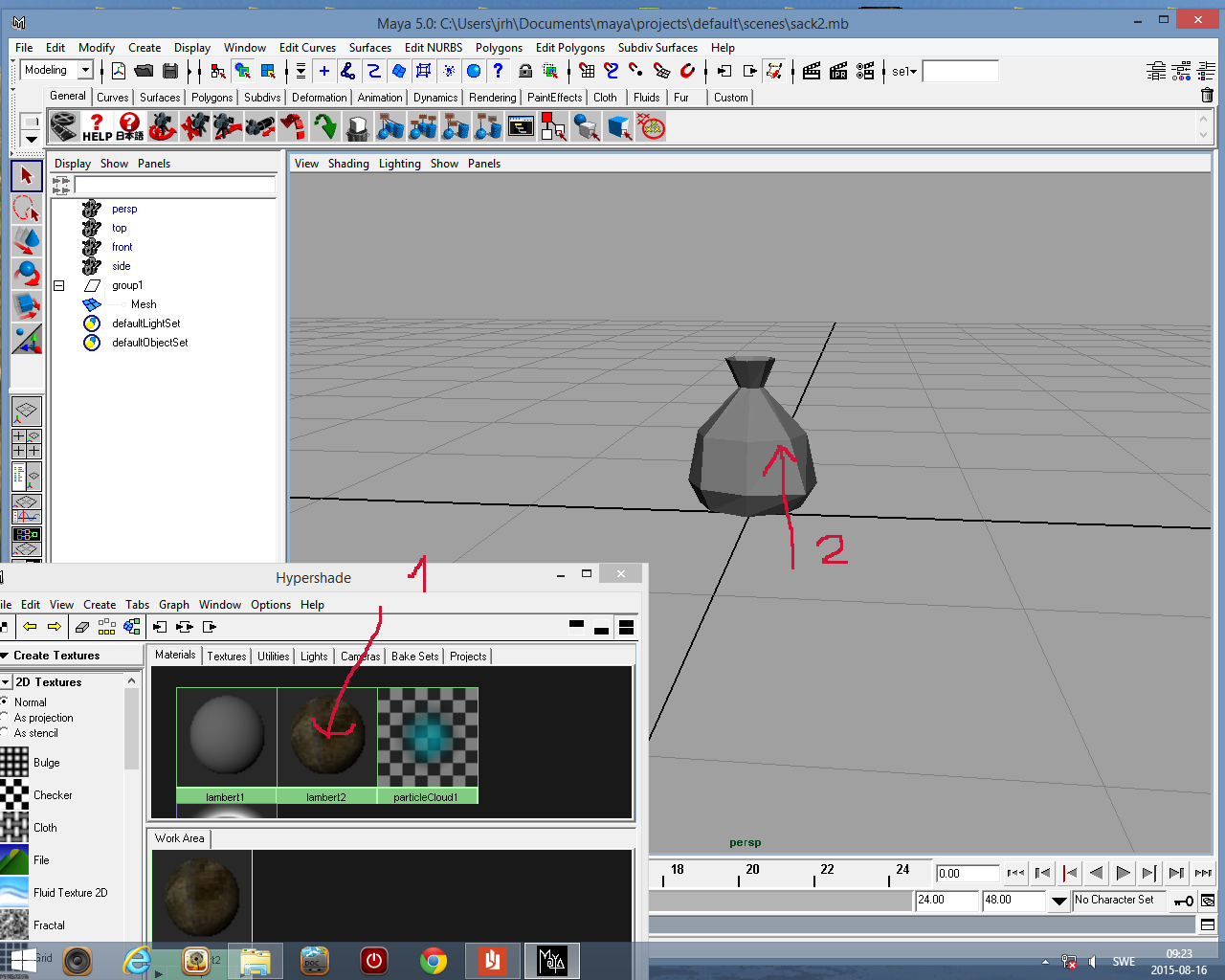The image size is (1225, 980).
Task: Click the white cube on pedestal shelf icon
Action: point(358,126)
